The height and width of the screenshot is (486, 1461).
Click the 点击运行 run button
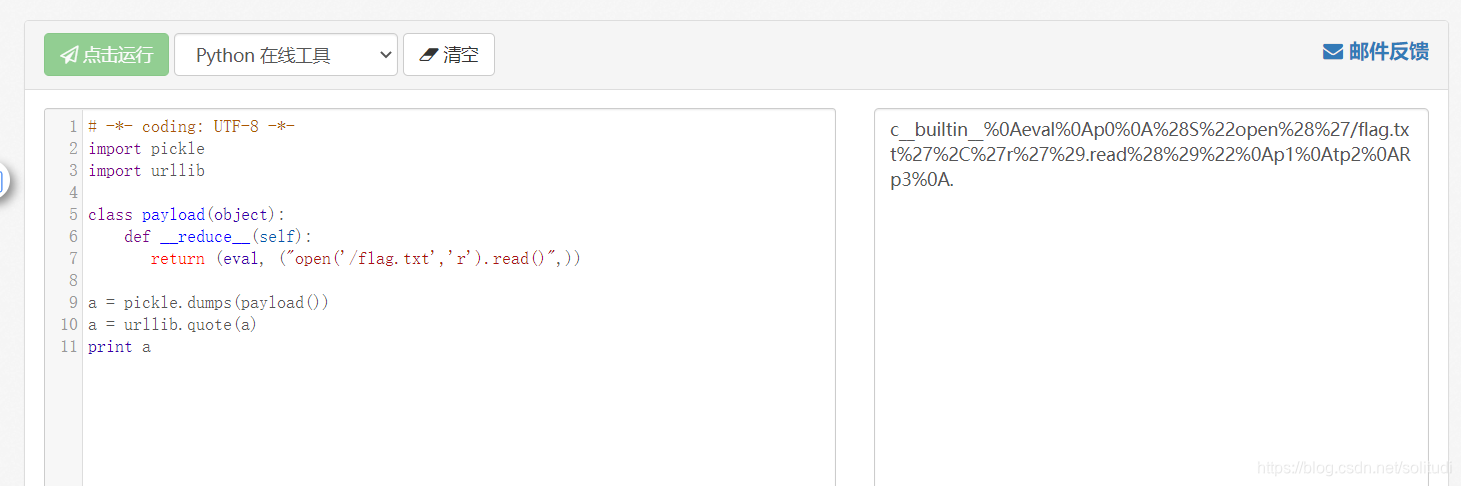[x=106, y=55]
